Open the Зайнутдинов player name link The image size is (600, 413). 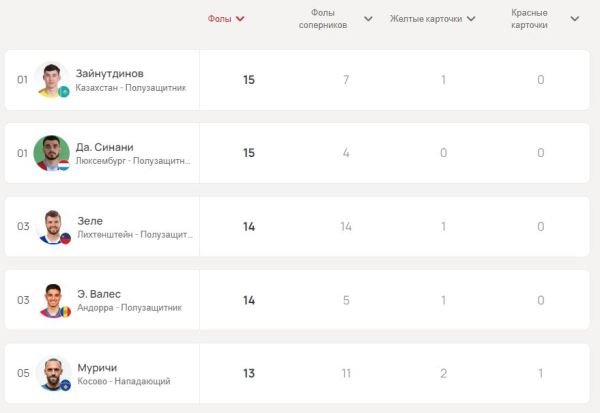pyautogui.click(x=109, y=73)
